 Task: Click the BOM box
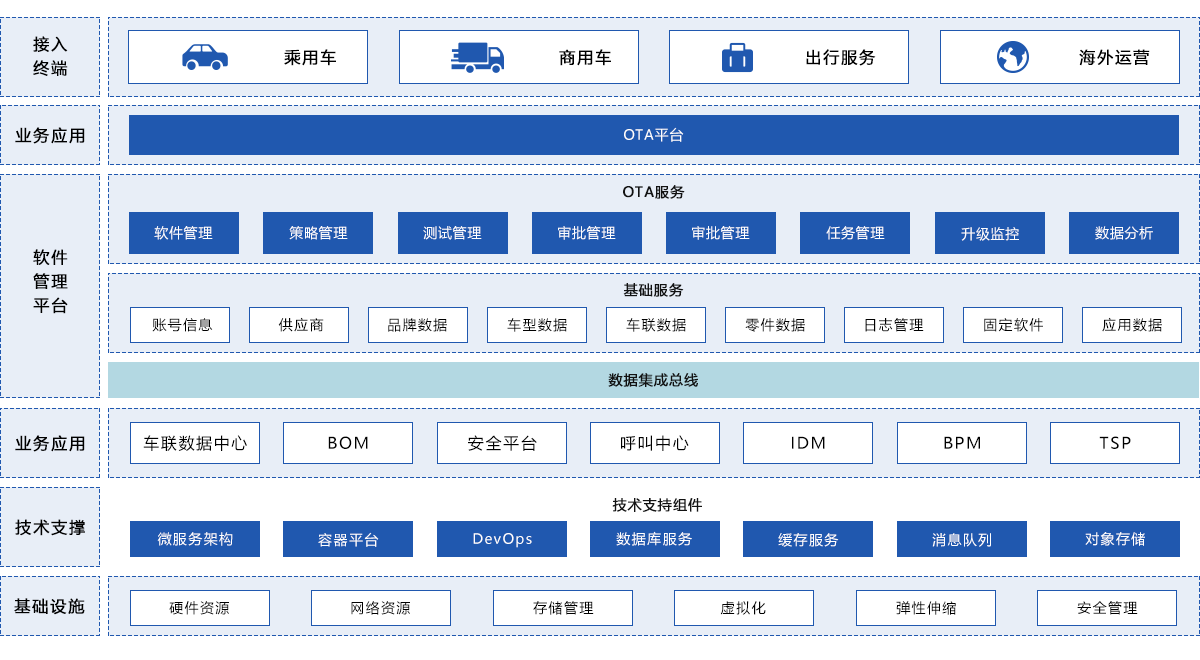348,443
